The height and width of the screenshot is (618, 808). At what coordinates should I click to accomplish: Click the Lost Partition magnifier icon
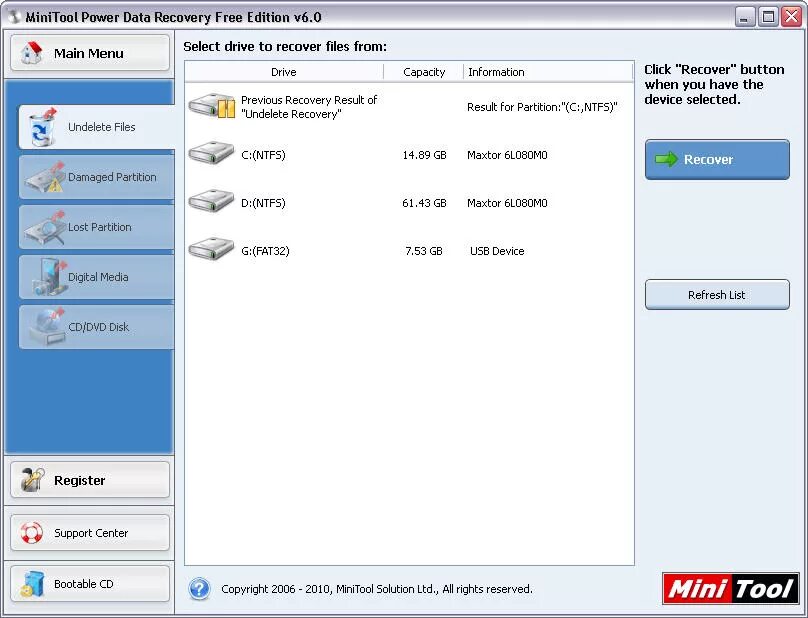point(45,227)
